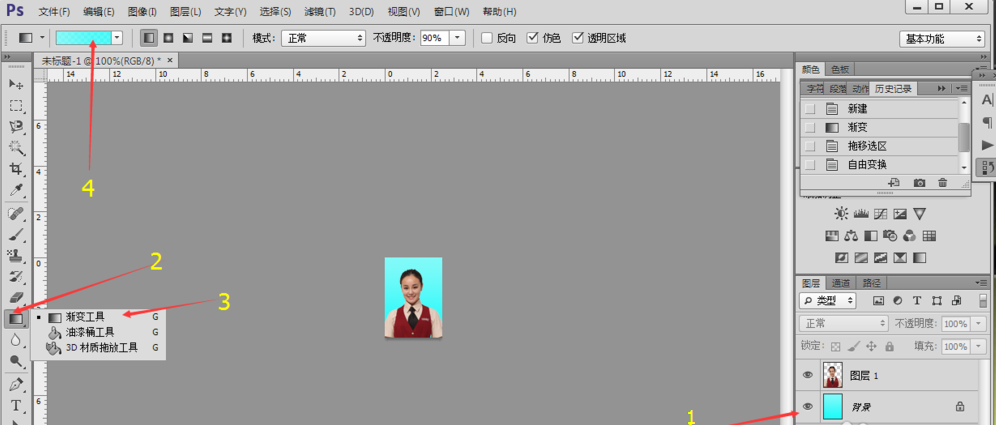Open the Character panel icon (A)
Image resolution: width=996 pixels, height=425 pixels.
pyautogui.click(x=986, y=100)
